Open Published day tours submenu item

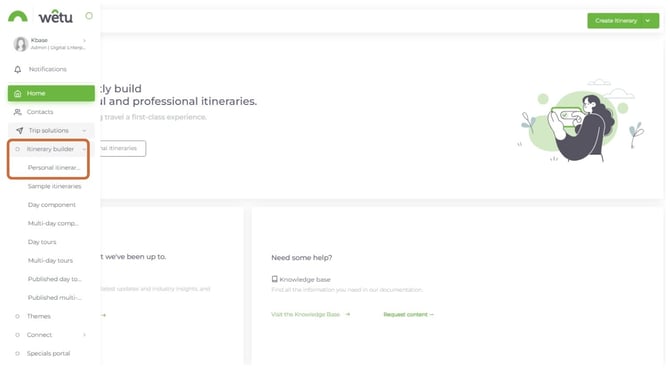[x=55, y=279]
